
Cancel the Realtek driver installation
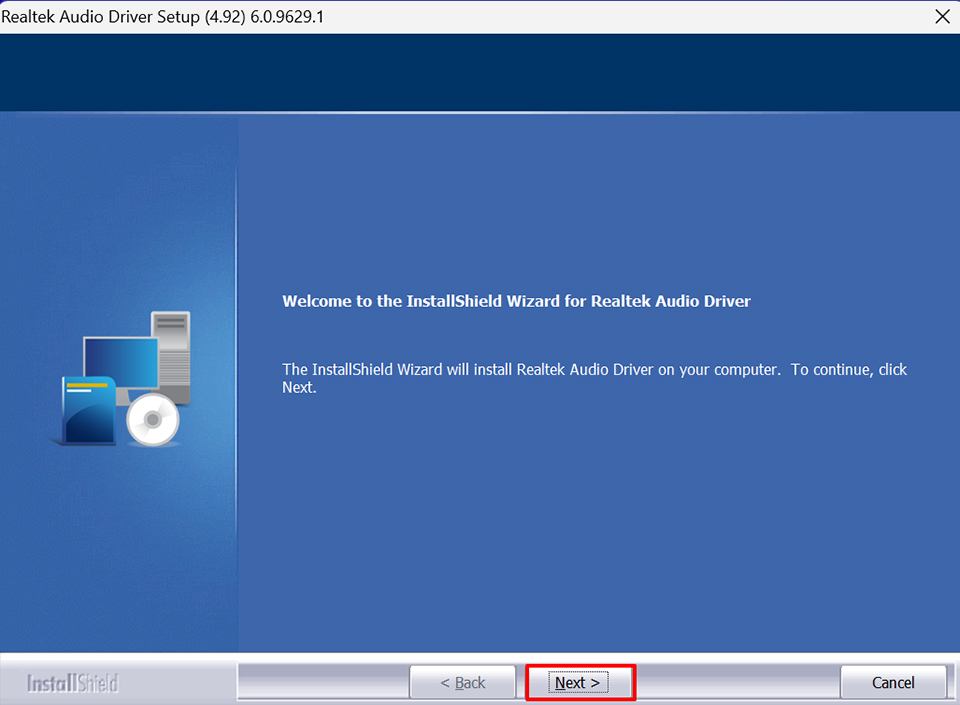[893, 682]
